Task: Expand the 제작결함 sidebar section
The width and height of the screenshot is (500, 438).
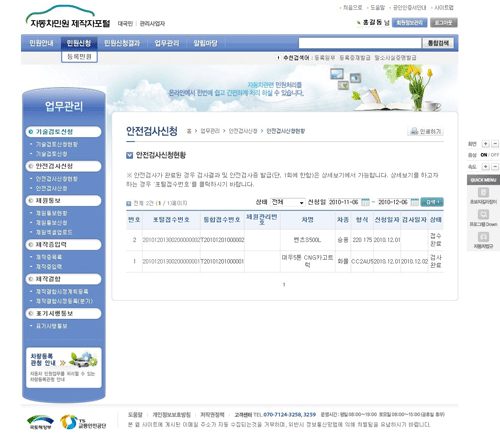Action: pyautogui.click(x=63, y=279)
